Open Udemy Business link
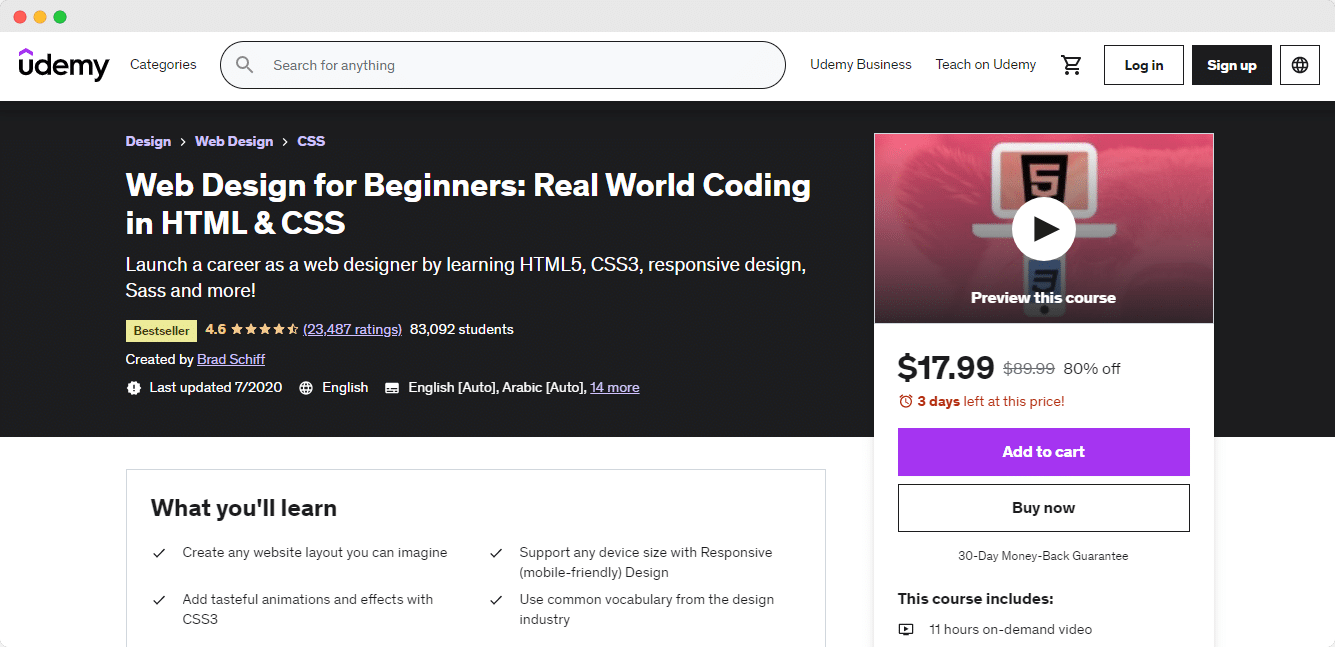Viewport: 1335px width, 647px height. point(861,65)
